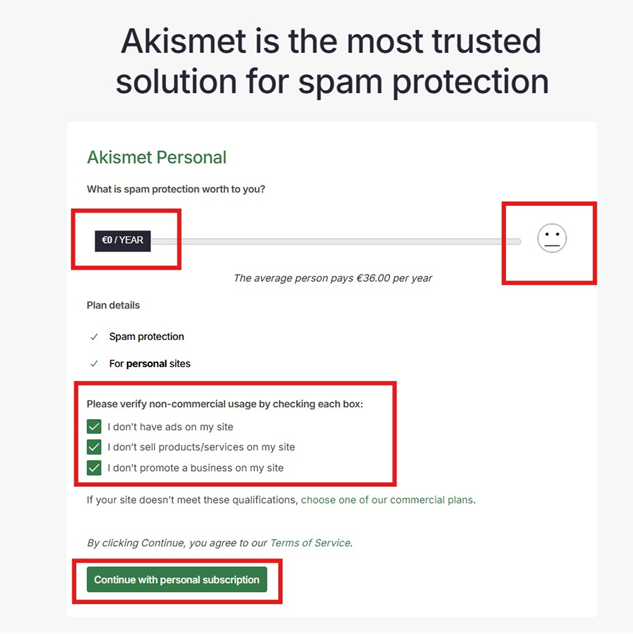Uncheck the "I don't sell products/services" checkbox
633x634 pixels.
(94, 447)
